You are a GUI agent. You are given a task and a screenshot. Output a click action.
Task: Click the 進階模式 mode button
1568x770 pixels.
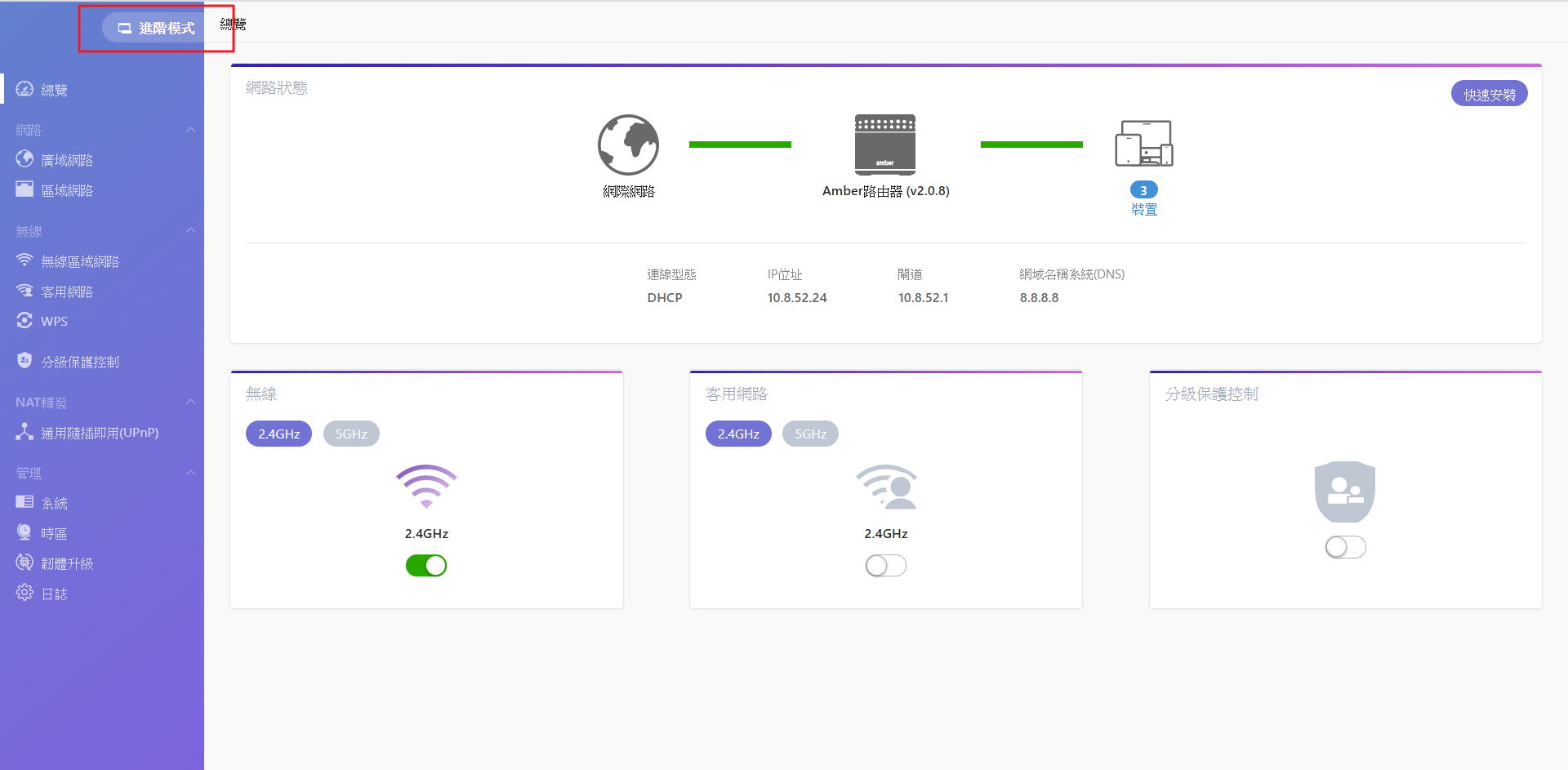coord(155,28)
